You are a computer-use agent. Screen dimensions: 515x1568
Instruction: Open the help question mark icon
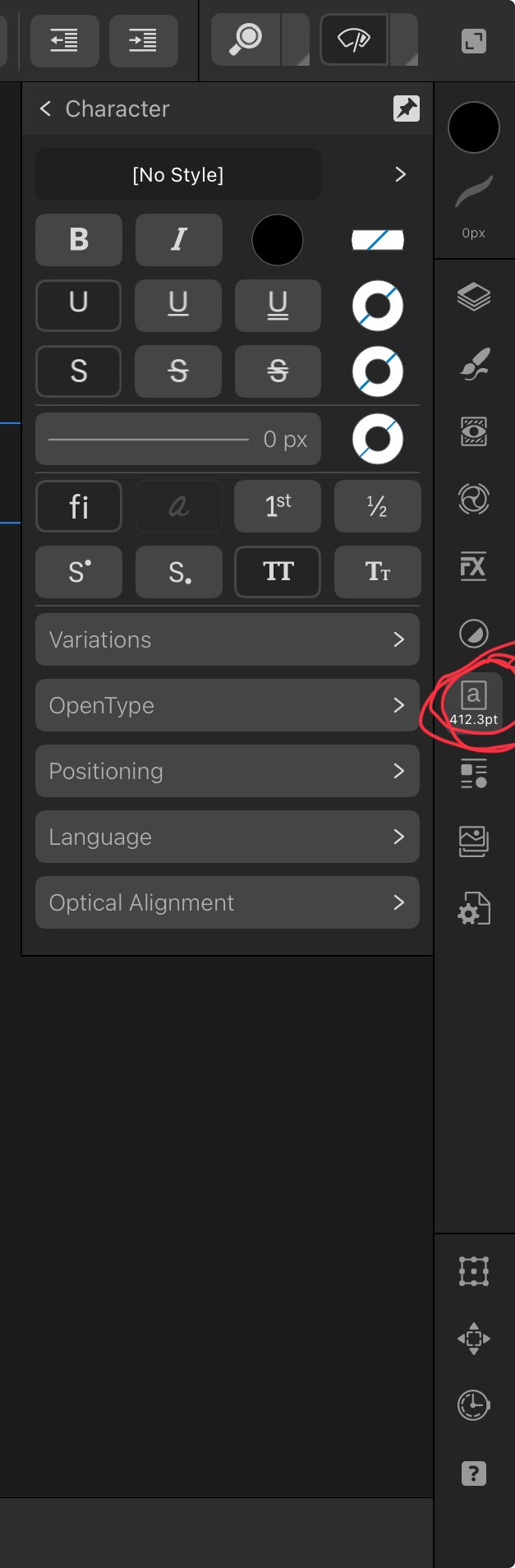(474, 1473)
